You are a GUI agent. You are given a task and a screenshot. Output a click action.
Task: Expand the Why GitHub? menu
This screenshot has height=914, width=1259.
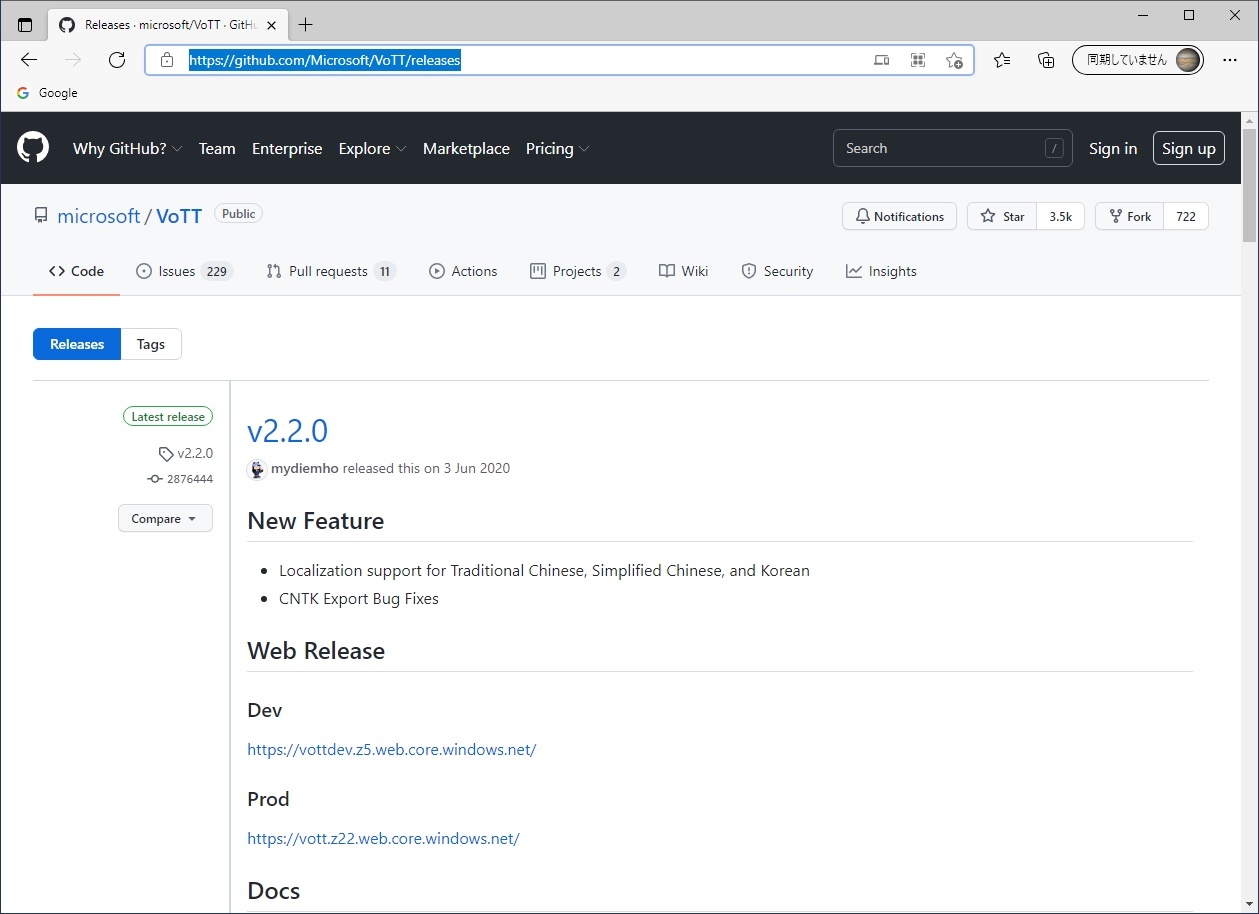tap(127, 148)
